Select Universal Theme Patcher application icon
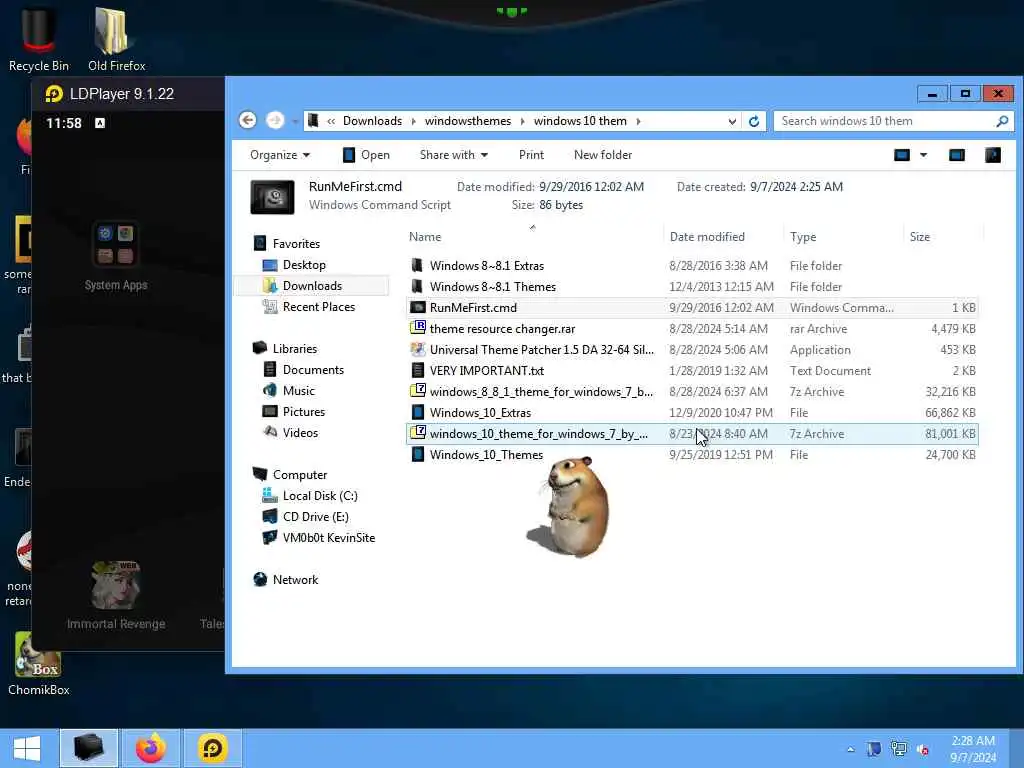 tap(417, 349)
